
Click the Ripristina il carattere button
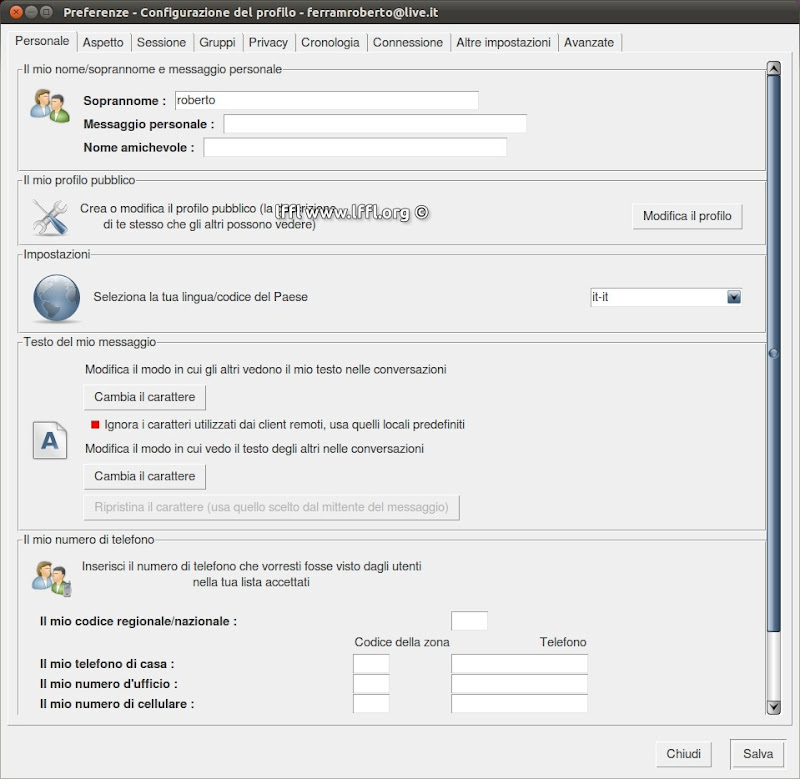271,507
